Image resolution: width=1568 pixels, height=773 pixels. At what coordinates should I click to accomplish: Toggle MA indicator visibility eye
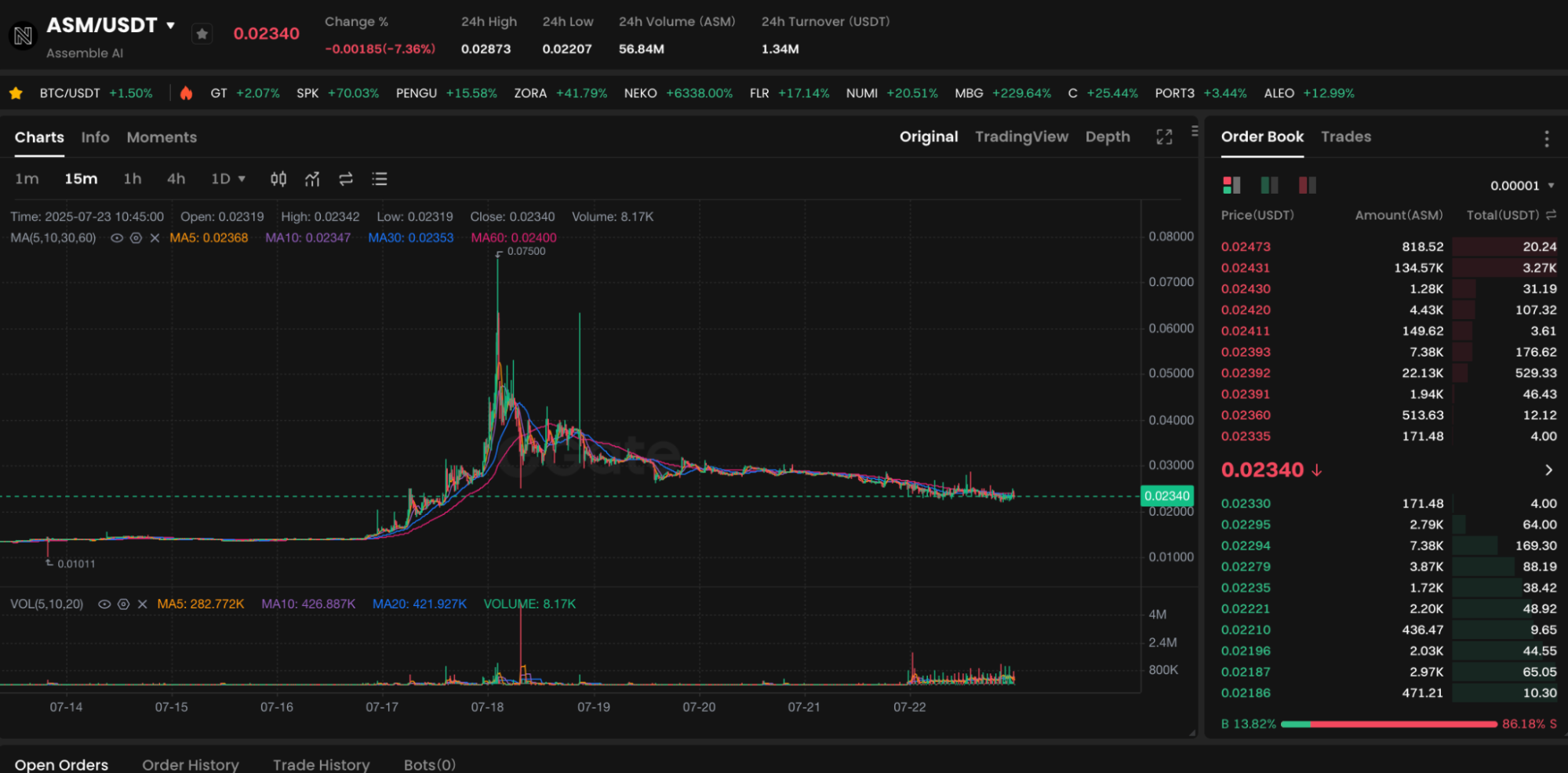click(x=117, y=238)
